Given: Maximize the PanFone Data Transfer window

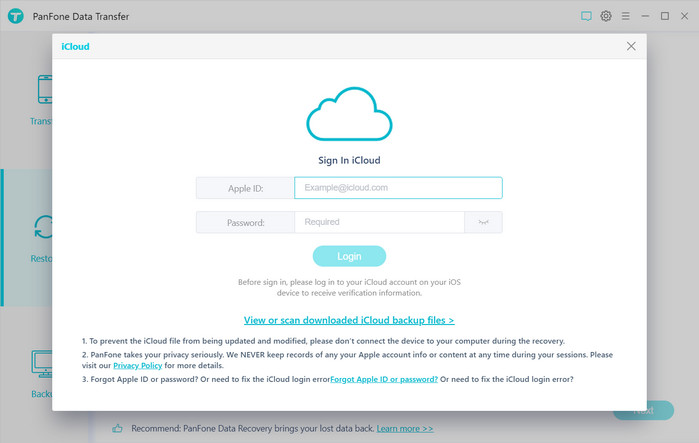Looking at the screenshot, I should pyautogui.click(x=665, y=16).
